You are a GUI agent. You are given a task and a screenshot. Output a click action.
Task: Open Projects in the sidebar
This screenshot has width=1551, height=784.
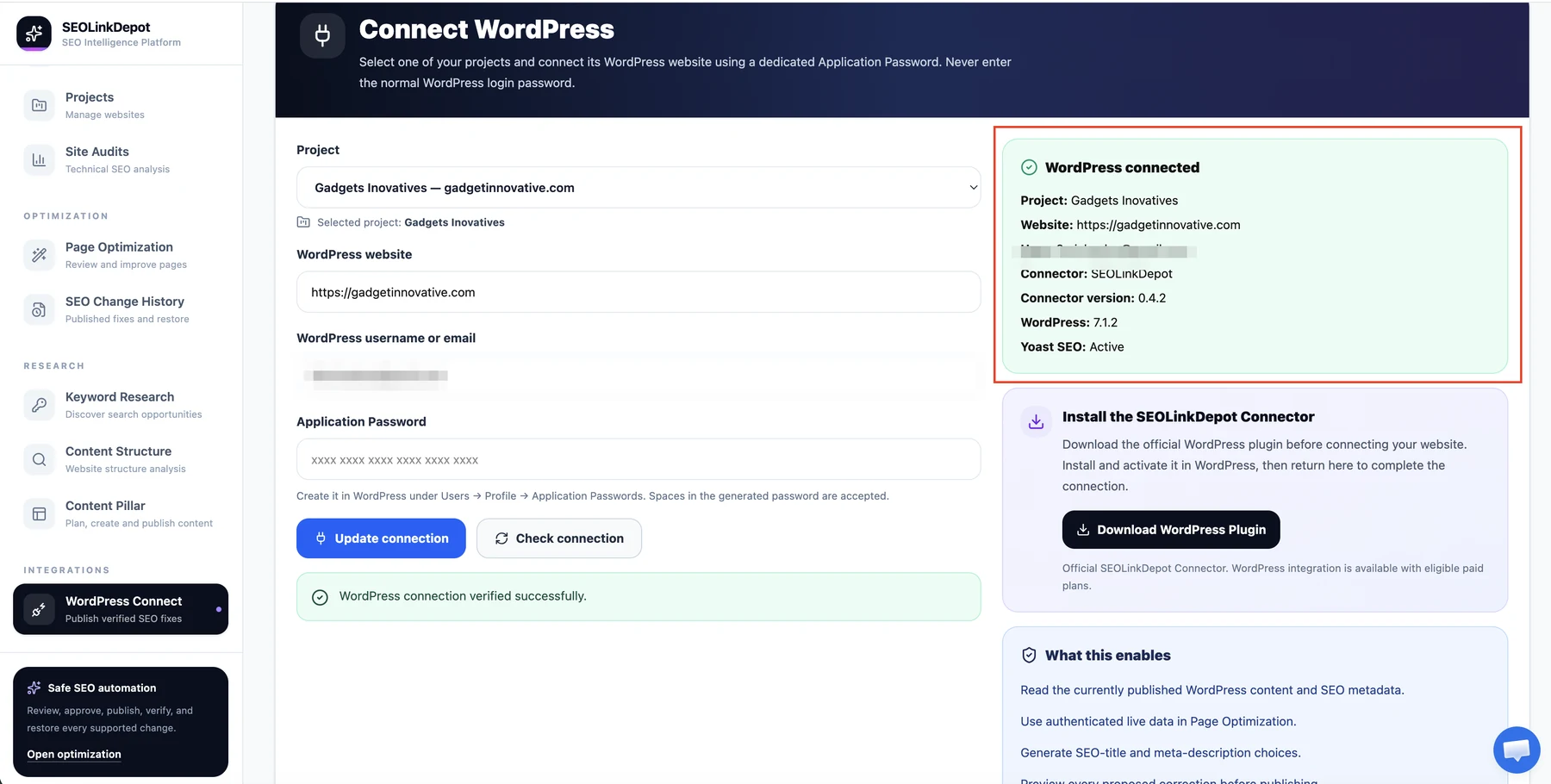click(121, 105)
